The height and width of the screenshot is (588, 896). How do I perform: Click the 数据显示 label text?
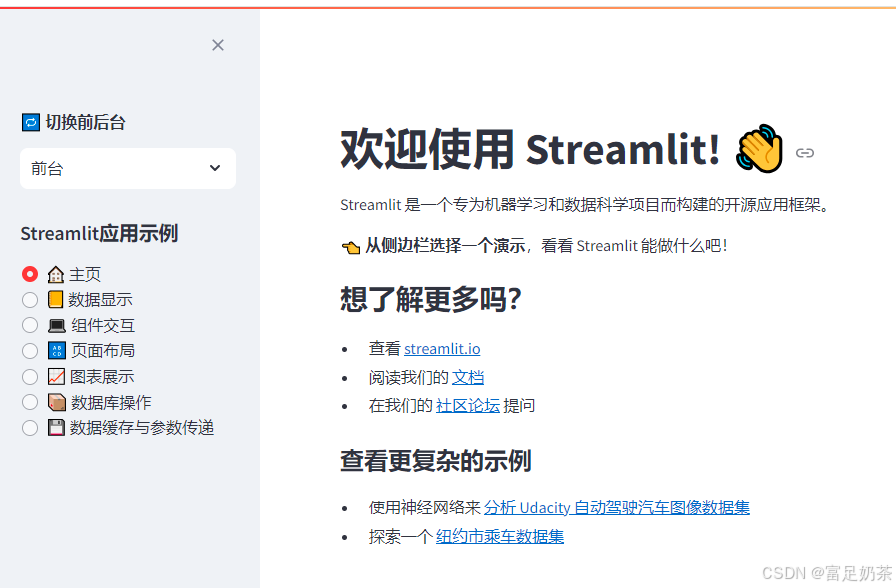click(x=101, y=299)
